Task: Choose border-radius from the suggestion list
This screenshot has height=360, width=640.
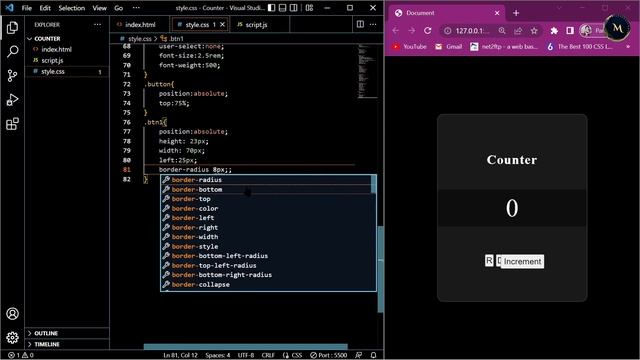Action: pyautogui.click(x=266, y=180)
